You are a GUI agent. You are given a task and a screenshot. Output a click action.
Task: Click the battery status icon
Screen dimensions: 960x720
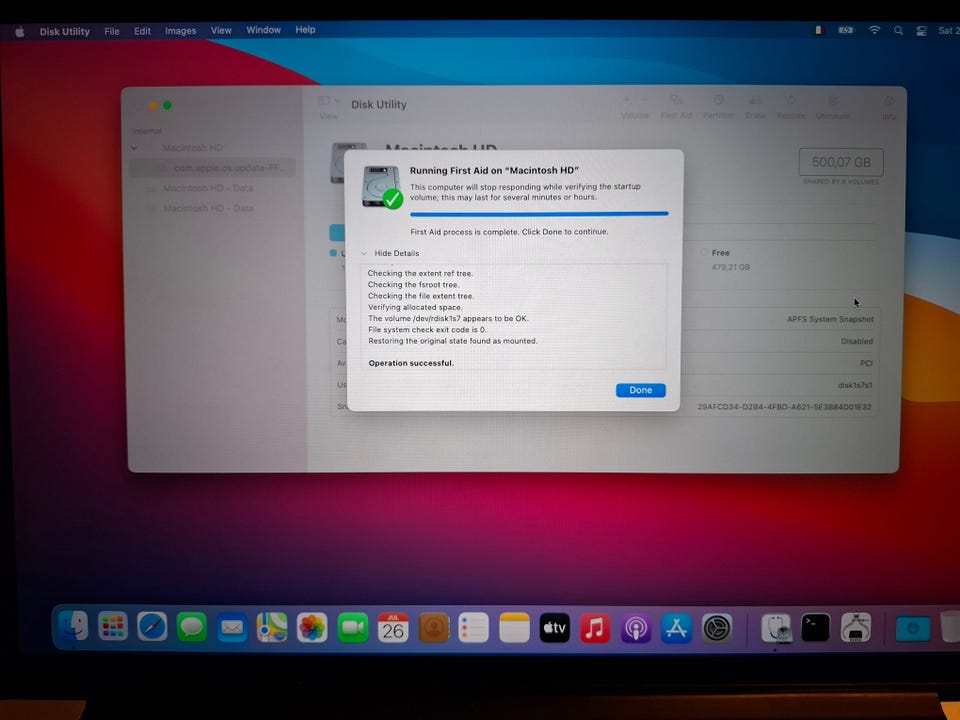pyautogui.click(x=846, y=30)
